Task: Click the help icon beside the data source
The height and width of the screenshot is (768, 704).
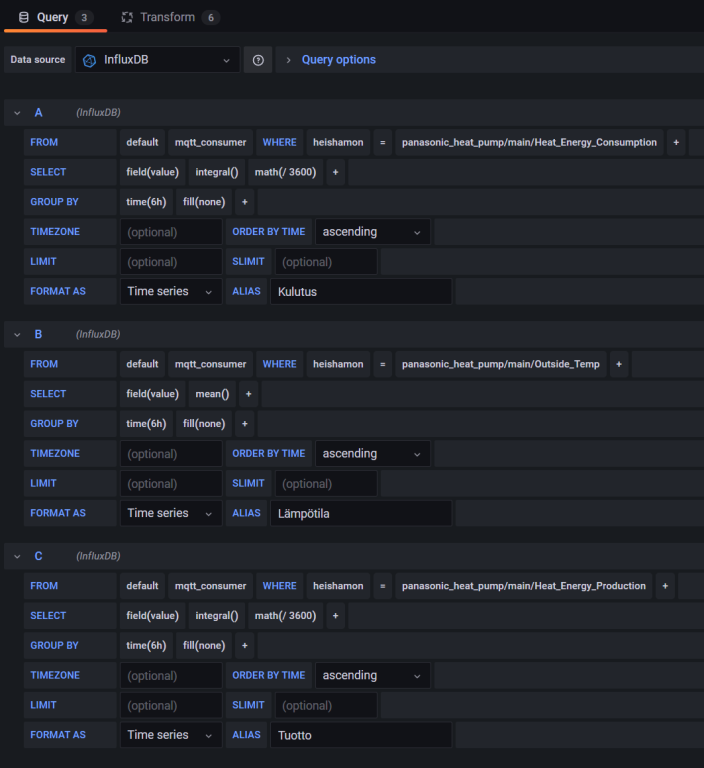Action: click(x=258, y=60)
